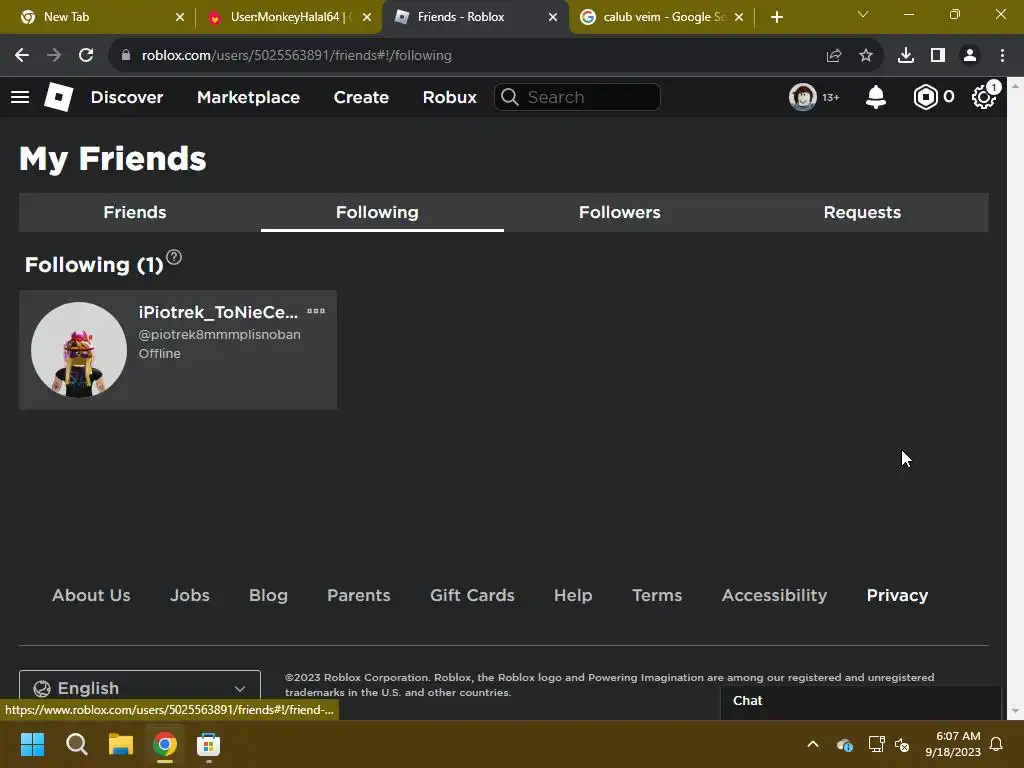Open Gift Cards footer link
Viewport: 1024px width, 768px height.
[x=472, y=595]
